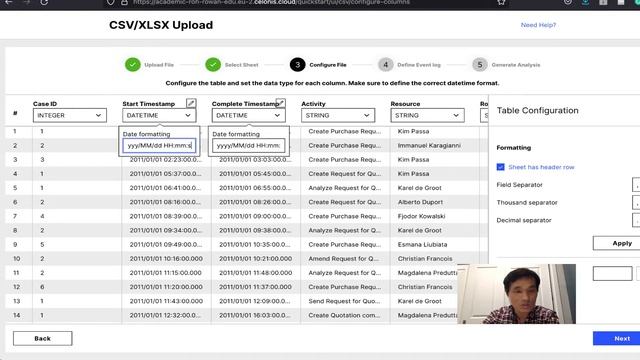Focus Complete Timestamp date formatting field
Viewport: 640px width, 360px height.
pos(249,145)
